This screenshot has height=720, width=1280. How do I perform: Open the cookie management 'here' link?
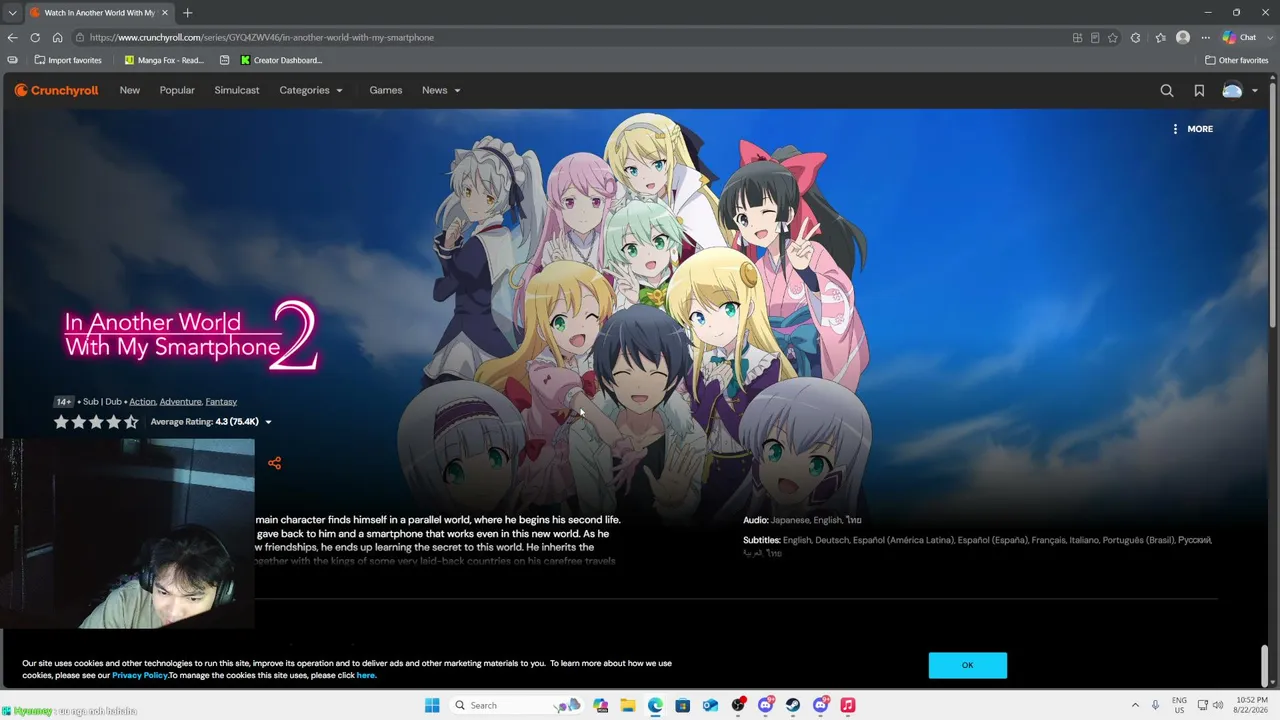point(366,675)
